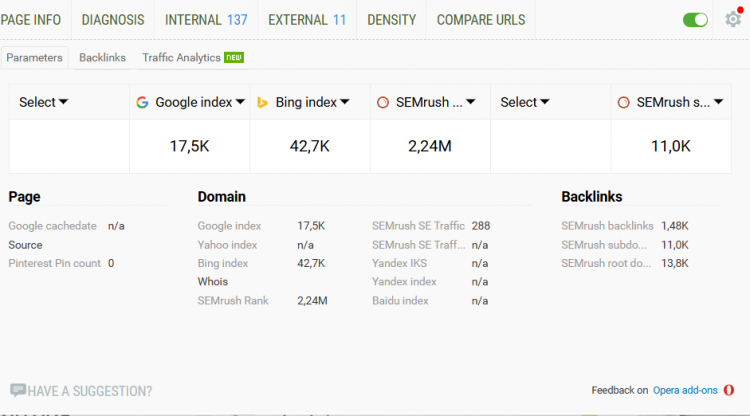Toggle the green on/off switch
750x416 pixels.
(x=695, y=20)
